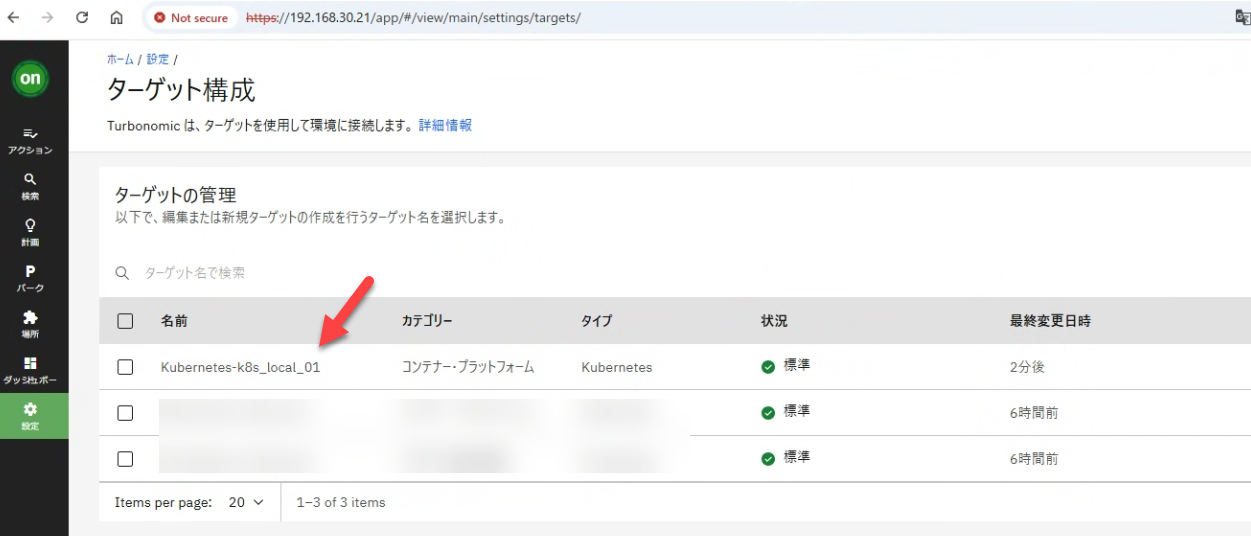1251x536 pixels.
Task: Click the 1–3 of 3 items text
Action: tap(341, 502)
